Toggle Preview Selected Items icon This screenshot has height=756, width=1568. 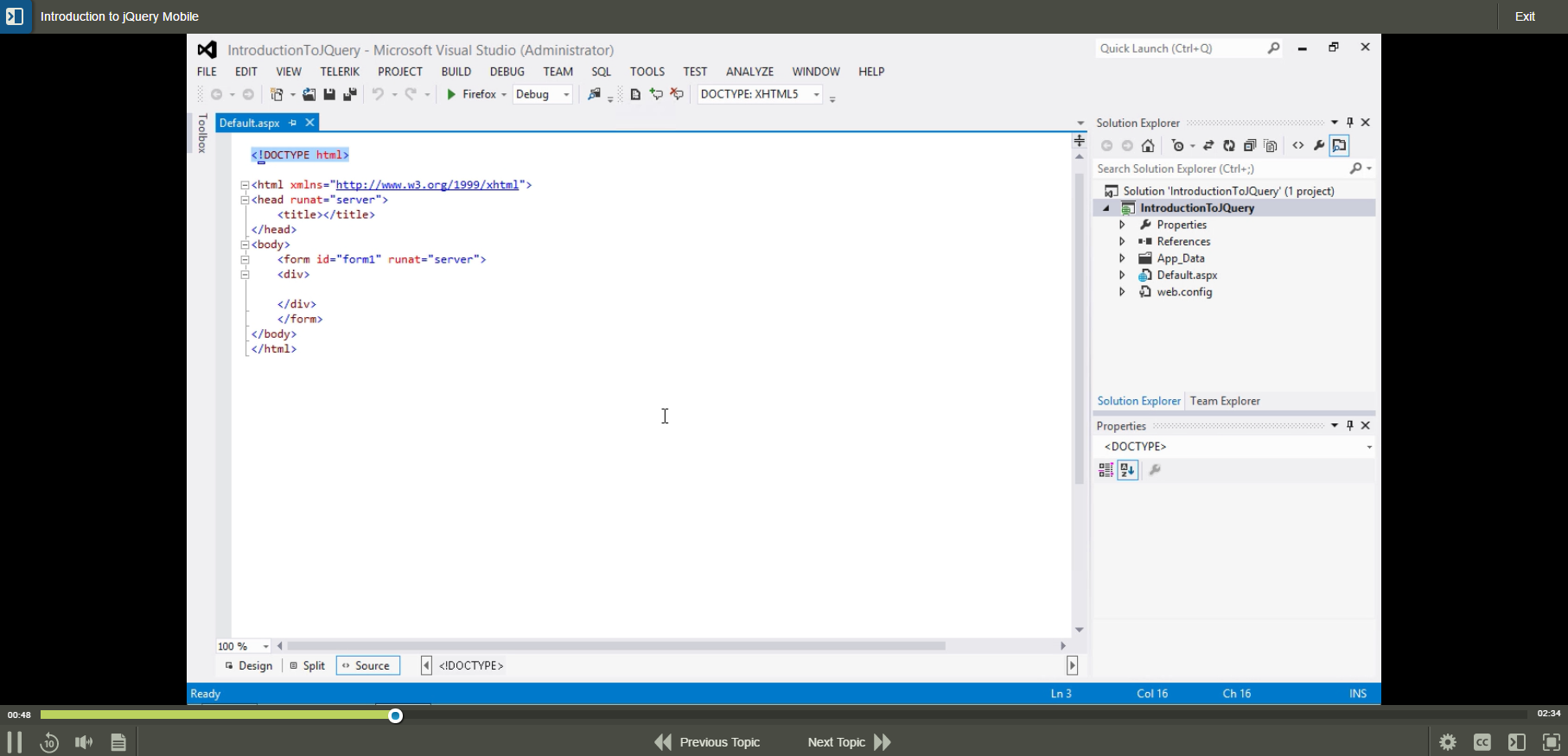coord(1340,146)
